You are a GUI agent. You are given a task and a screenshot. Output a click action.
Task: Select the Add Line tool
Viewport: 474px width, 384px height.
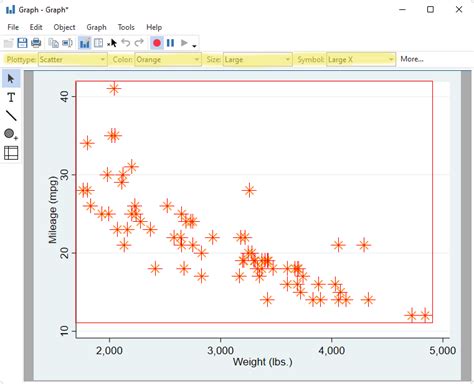(x=11, y=116)
